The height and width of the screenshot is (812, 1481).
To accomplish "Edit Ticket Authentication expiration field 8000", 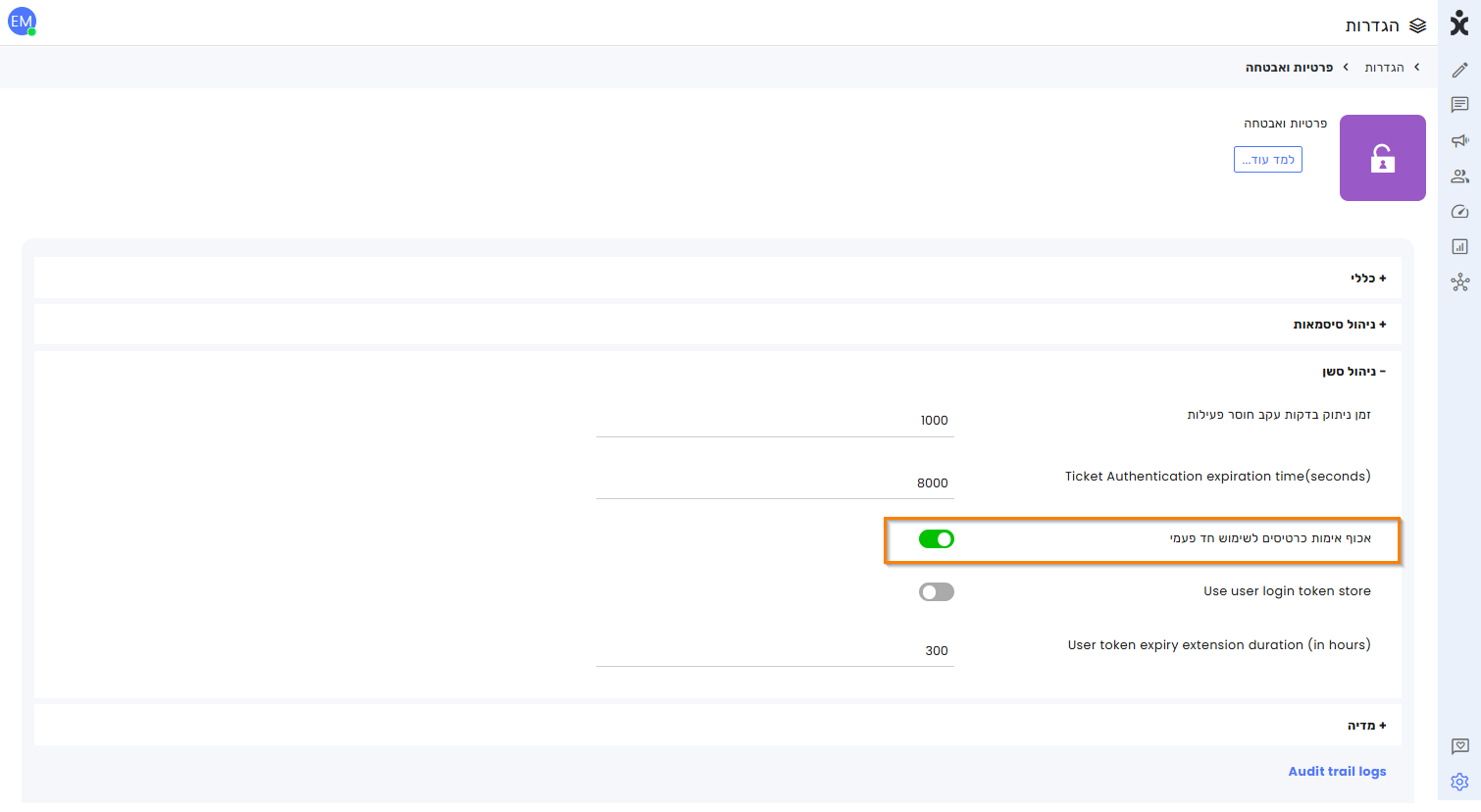I will pyautogui.click(x=775, y=483).
